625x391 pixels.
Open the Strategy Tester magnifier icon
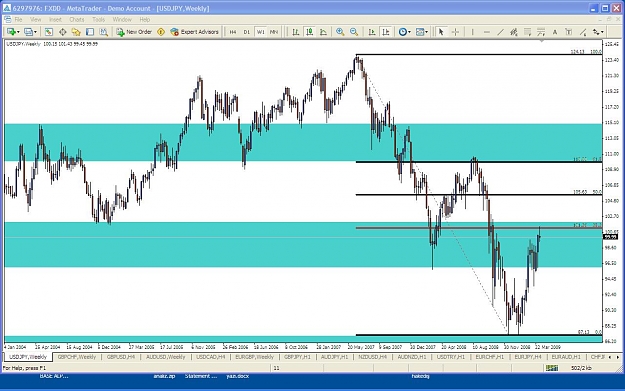[x=104, y=32]
